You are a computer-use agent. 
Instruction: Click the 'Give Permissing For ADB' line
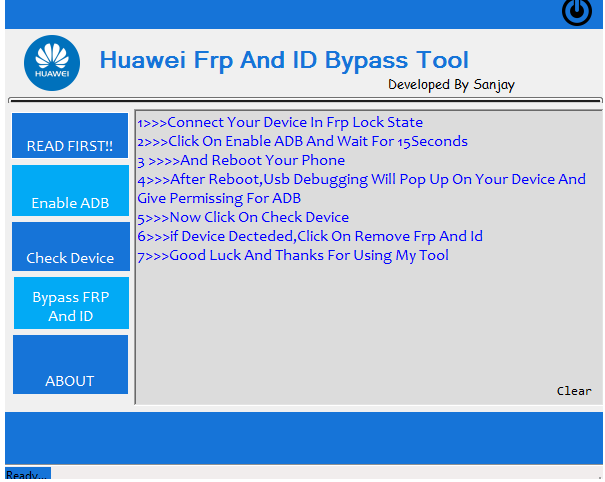[x=219, y=198]
